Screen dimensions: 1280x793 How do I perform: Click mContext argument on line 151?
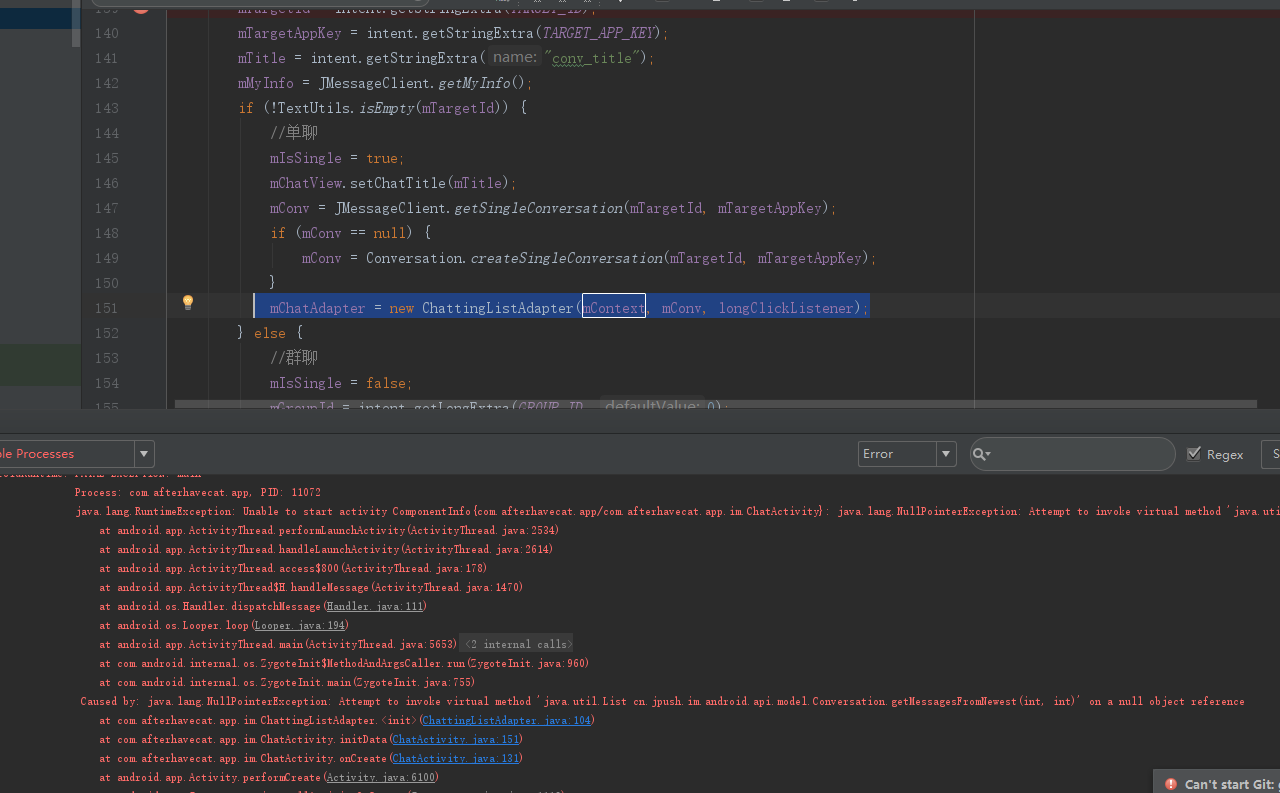pos(613,308)
